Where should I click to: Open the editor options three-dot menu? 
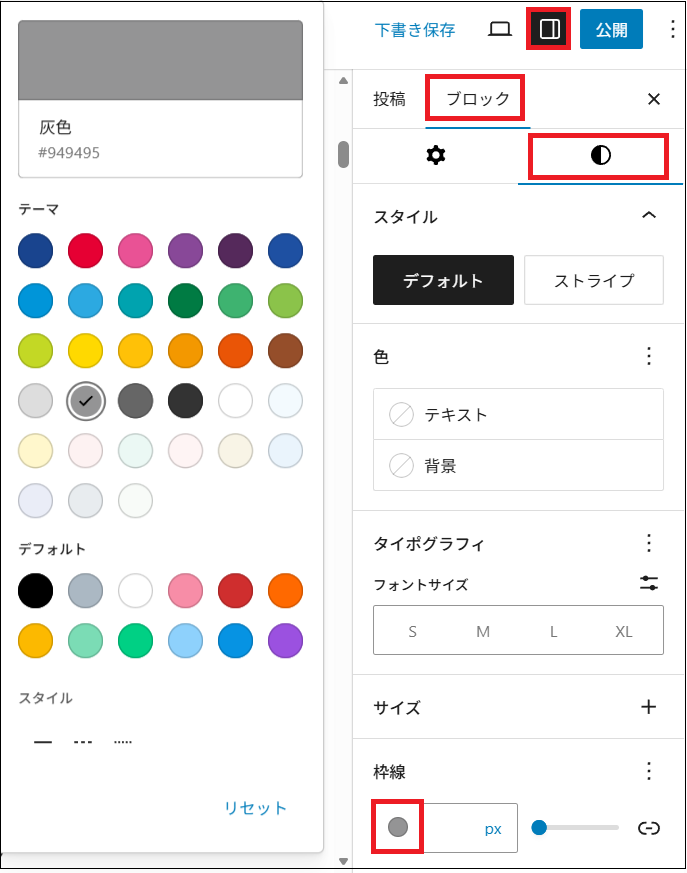coord(673,29)
